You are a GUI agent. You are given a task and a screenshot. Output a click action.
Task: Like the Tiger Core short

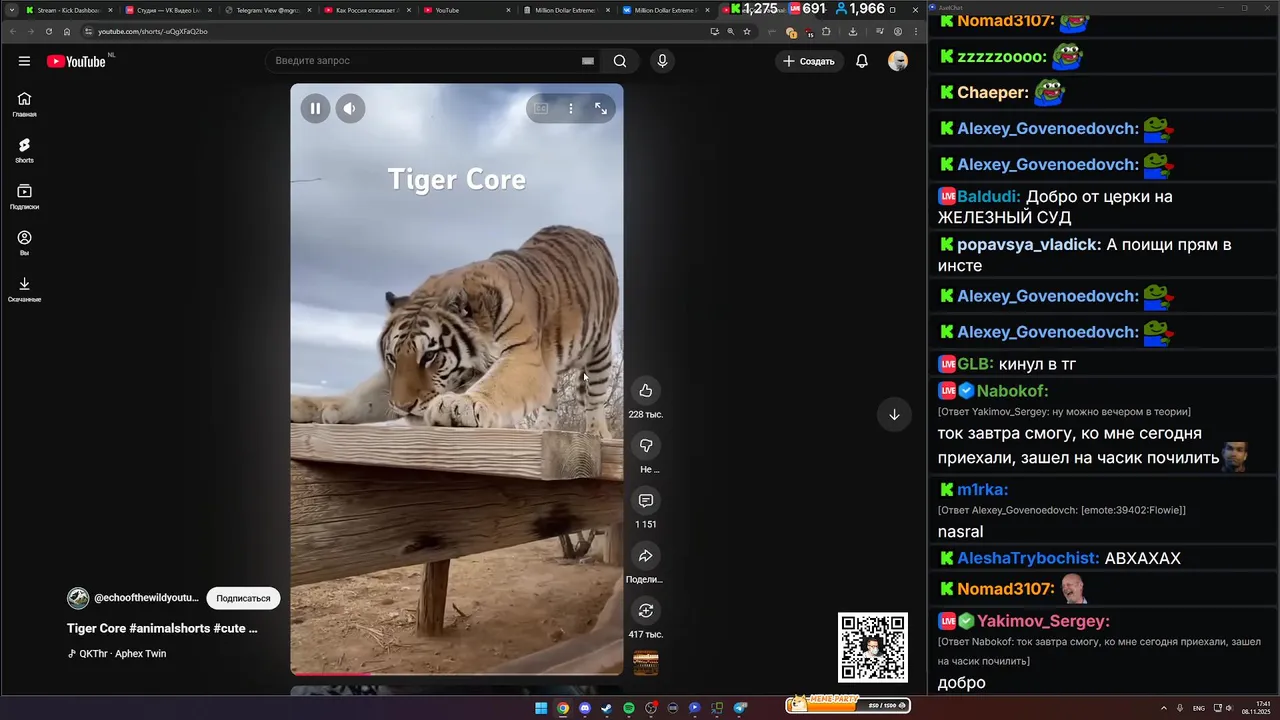(645, 390)
